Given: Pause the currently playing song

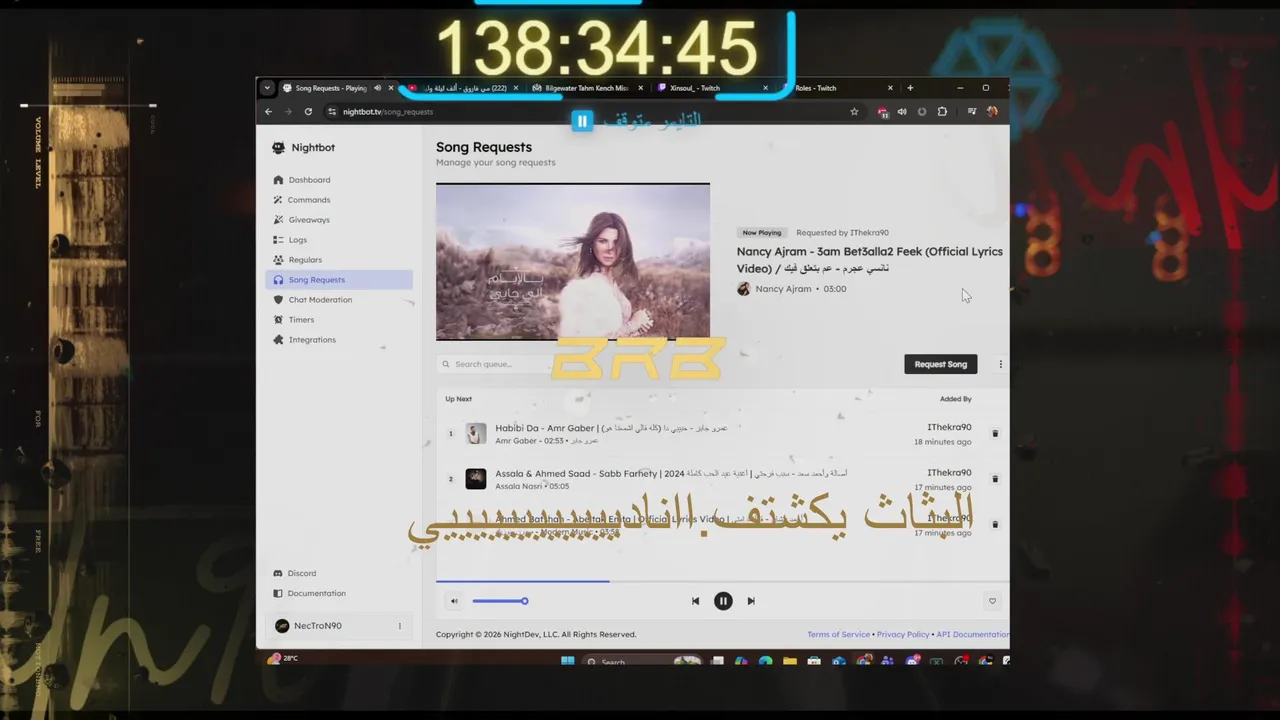Looking at the screenshot, I should tap(723, 601).
